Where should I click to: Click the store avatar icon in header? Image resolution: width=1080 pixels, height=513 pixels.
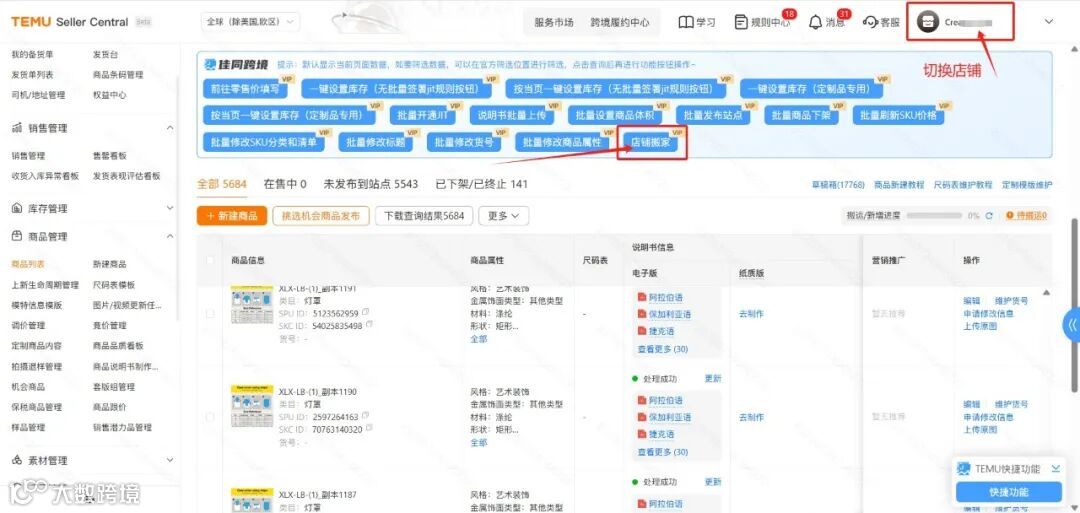point(928,22)
